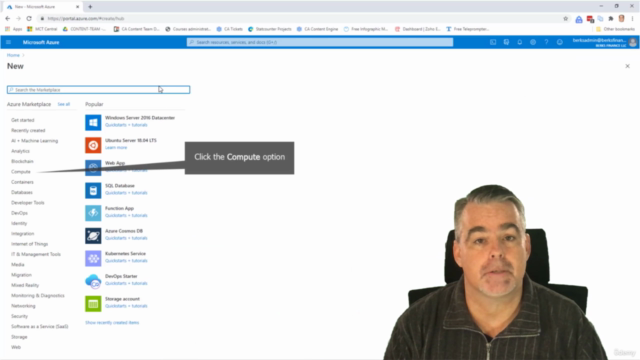
Task: Focus the Azure global search bar
Action: [x=320, y=42]
